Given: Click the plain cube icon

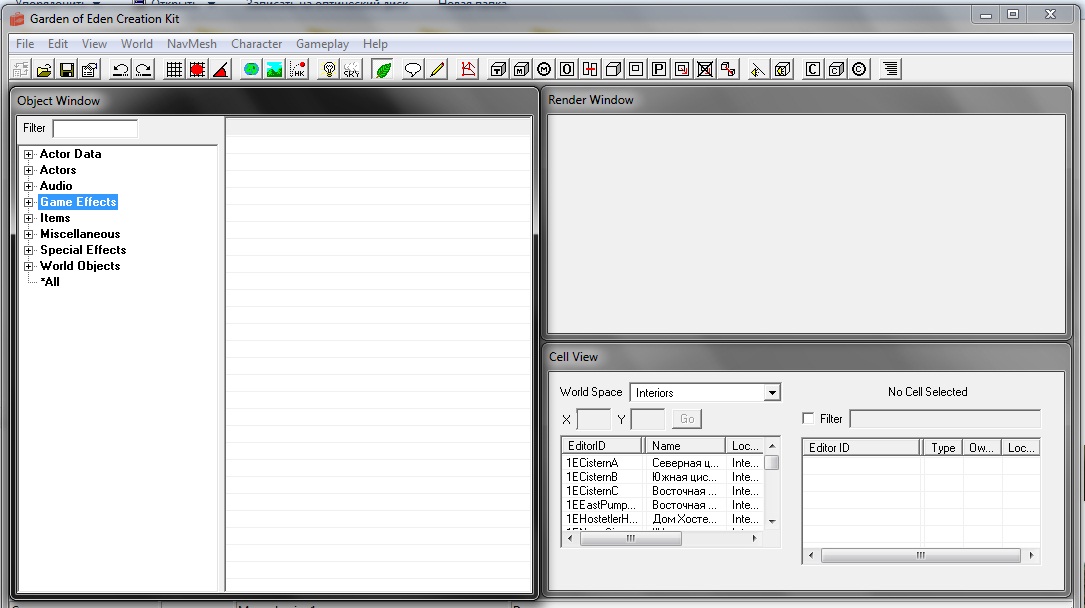Looking at the screenshot, I should tap(613, 69).
